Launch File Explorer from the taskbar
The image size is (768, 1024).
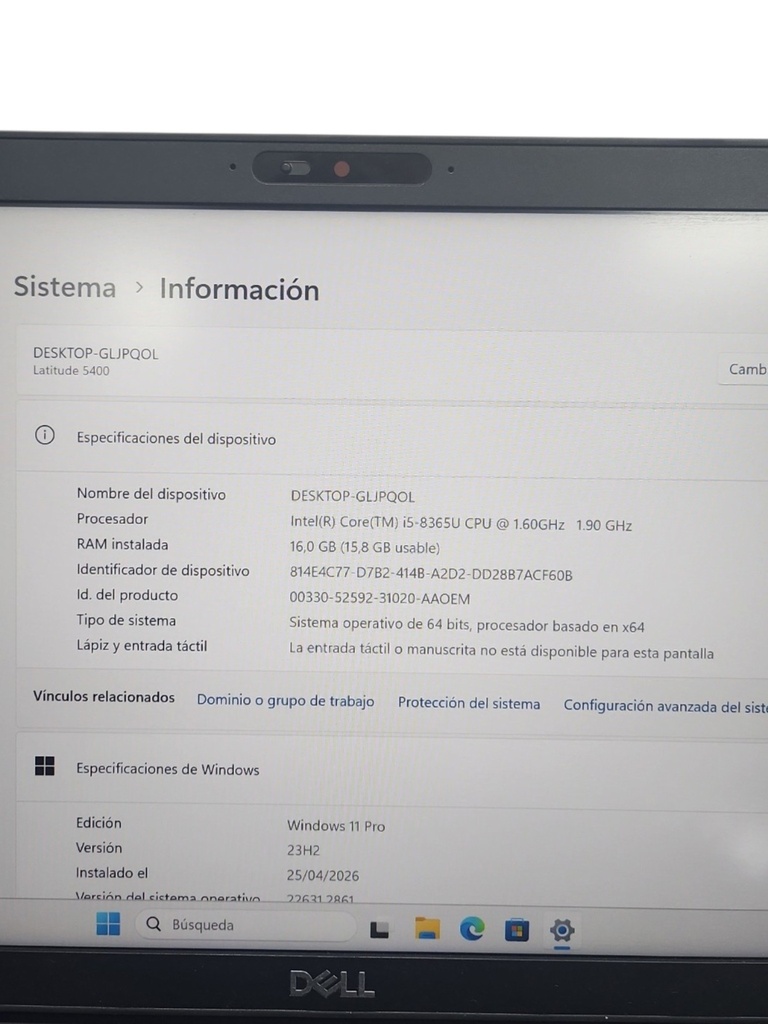[x=427, y=928]
